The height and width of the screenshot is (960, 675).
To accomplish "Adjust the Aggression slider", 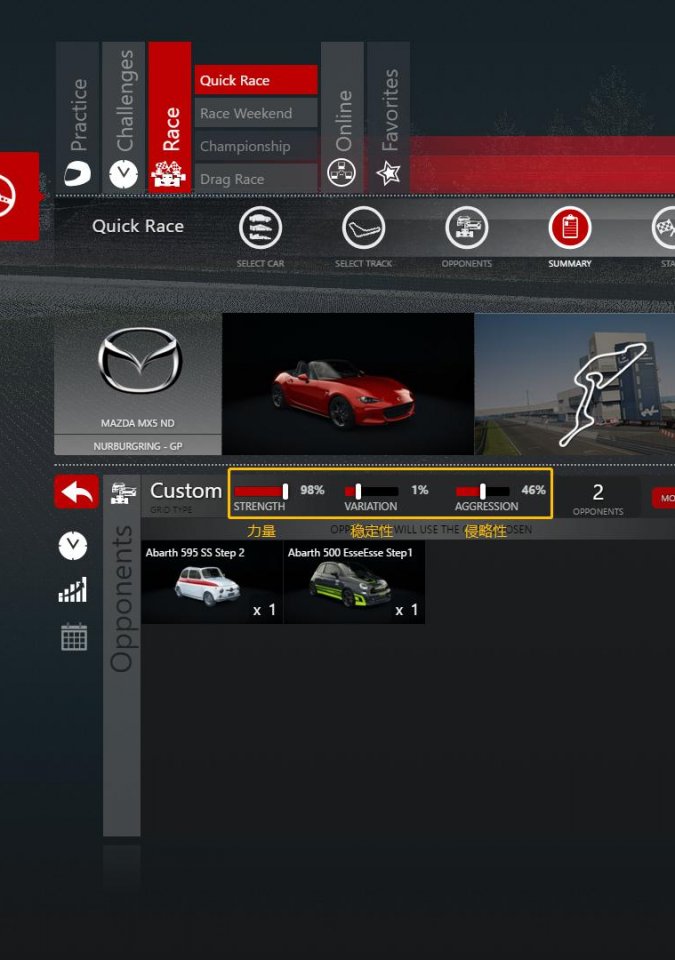I will click(x=483, y=491).
